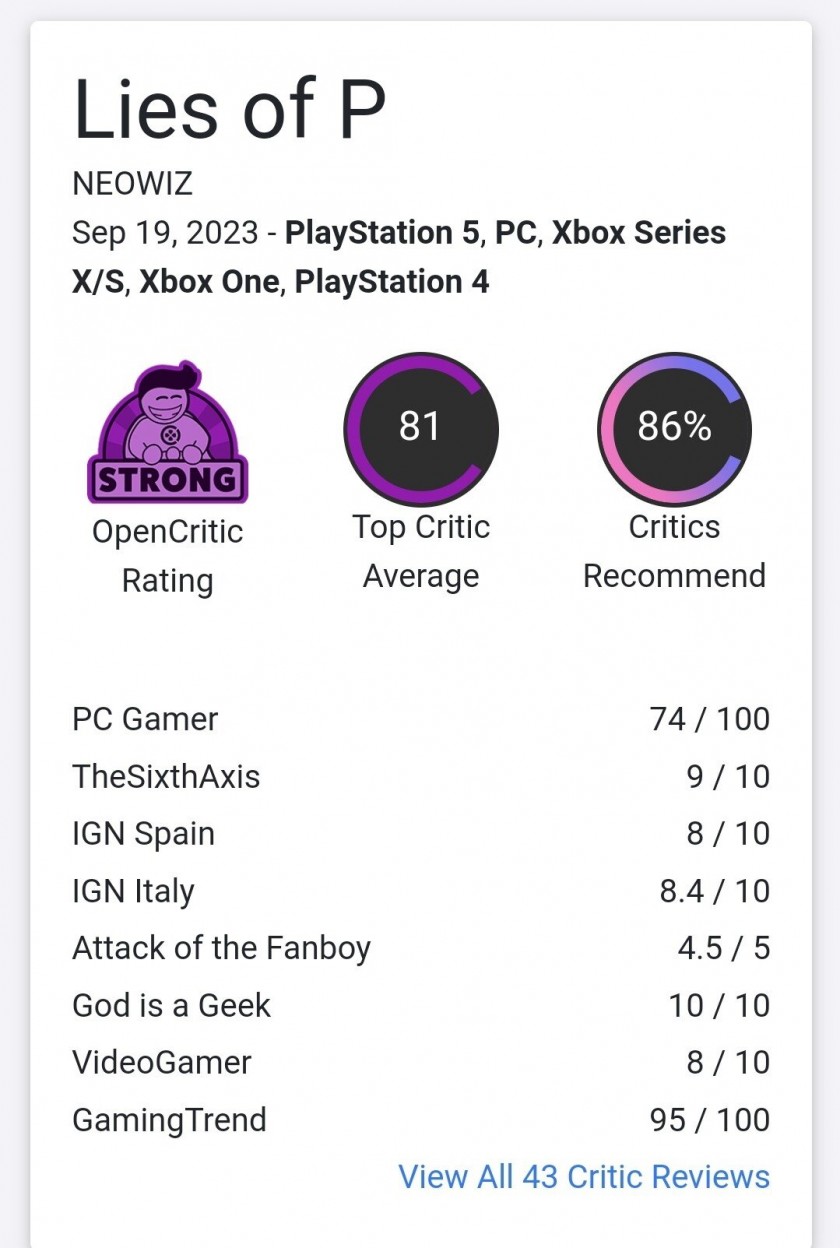
Task: Select the Xbox One platform link
Action: tap(209, 282)
